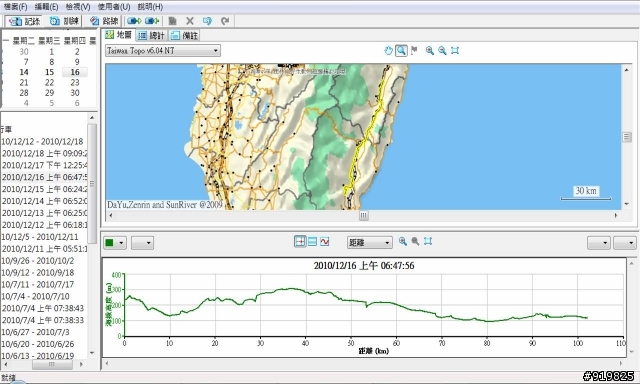Open the second empty graph series dropdown
The width and height of the screenshot is (640, 384).
coord(142,243)
